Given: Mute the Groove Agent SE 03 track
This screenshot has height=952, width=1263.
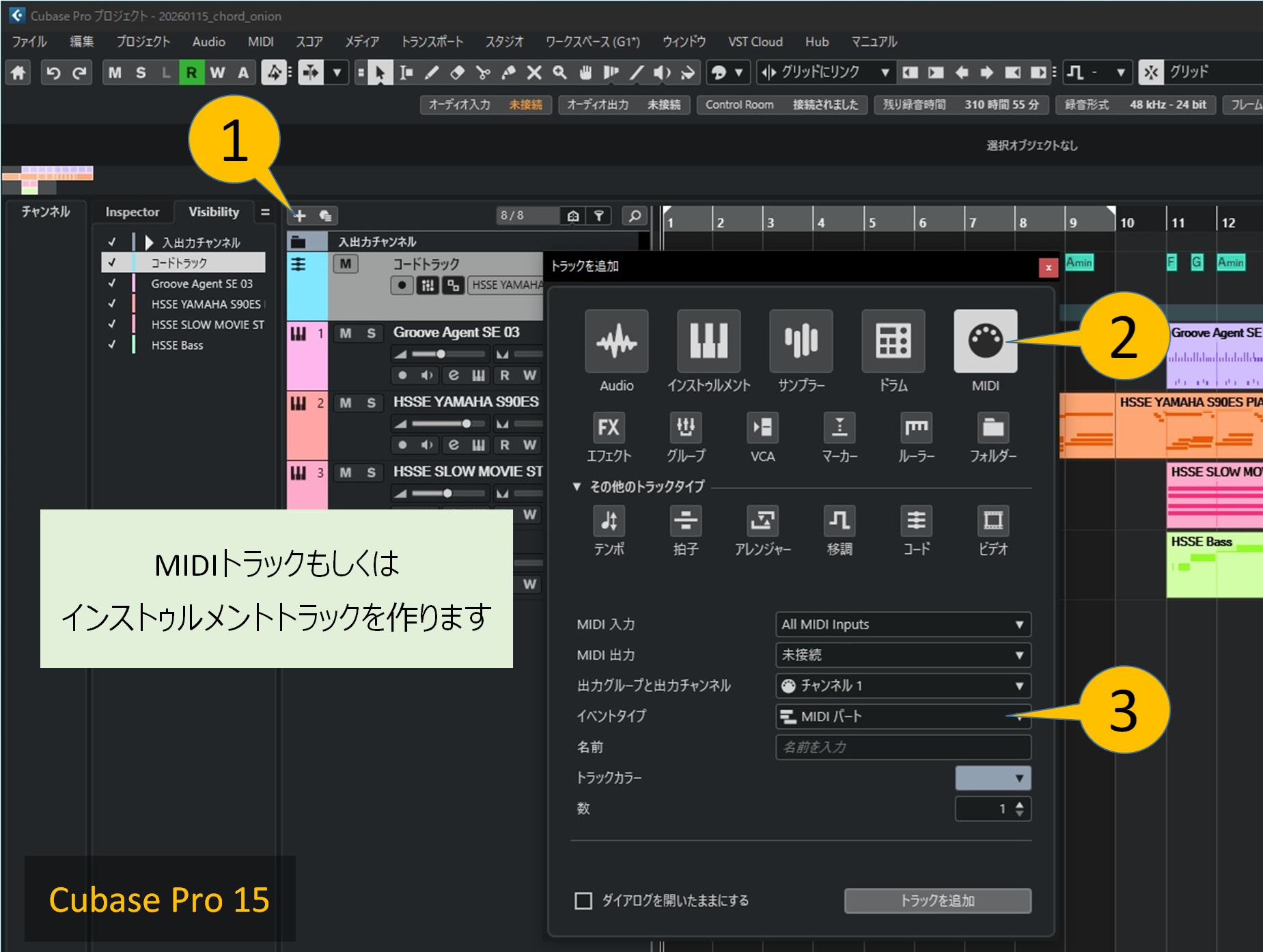Looking at the screenshot, I should (346, 333).
